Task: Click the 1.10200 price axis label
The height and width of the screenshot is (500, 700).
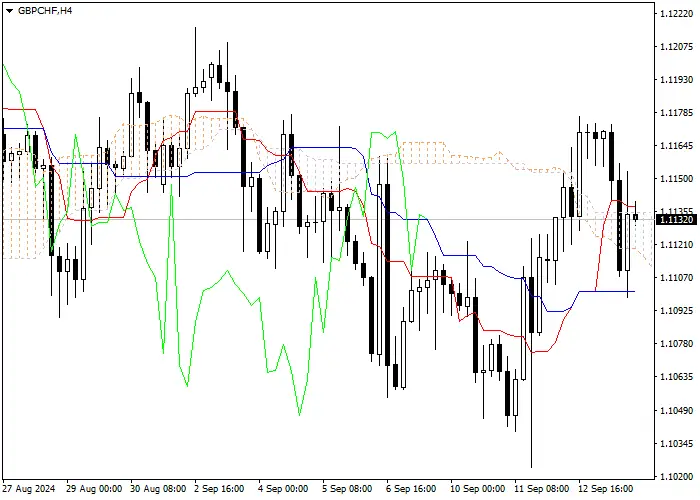Action: pyautogui.click(x=676, y=477)
